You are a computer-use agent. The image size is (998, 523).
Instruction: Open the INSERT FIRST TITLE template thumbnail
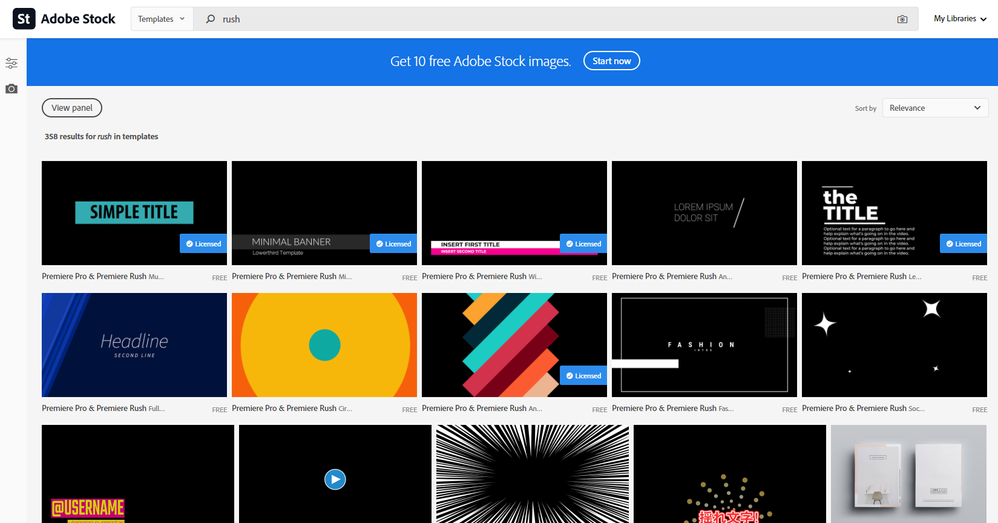[514, 213]
